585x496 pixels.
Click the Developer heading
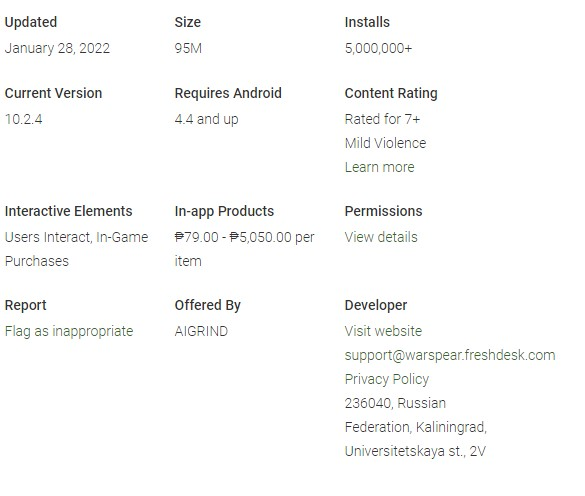tap(376, 305)
